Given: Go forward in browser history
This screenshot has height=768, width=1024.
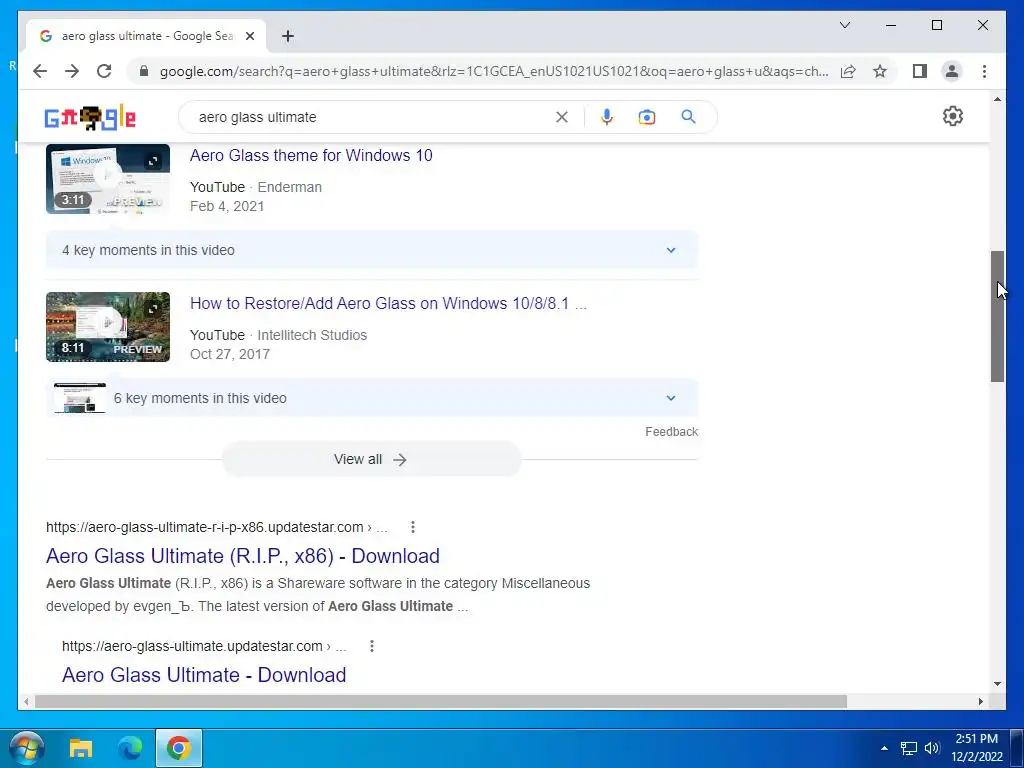Looking at the screenshot, I should (x=72, y=71).
